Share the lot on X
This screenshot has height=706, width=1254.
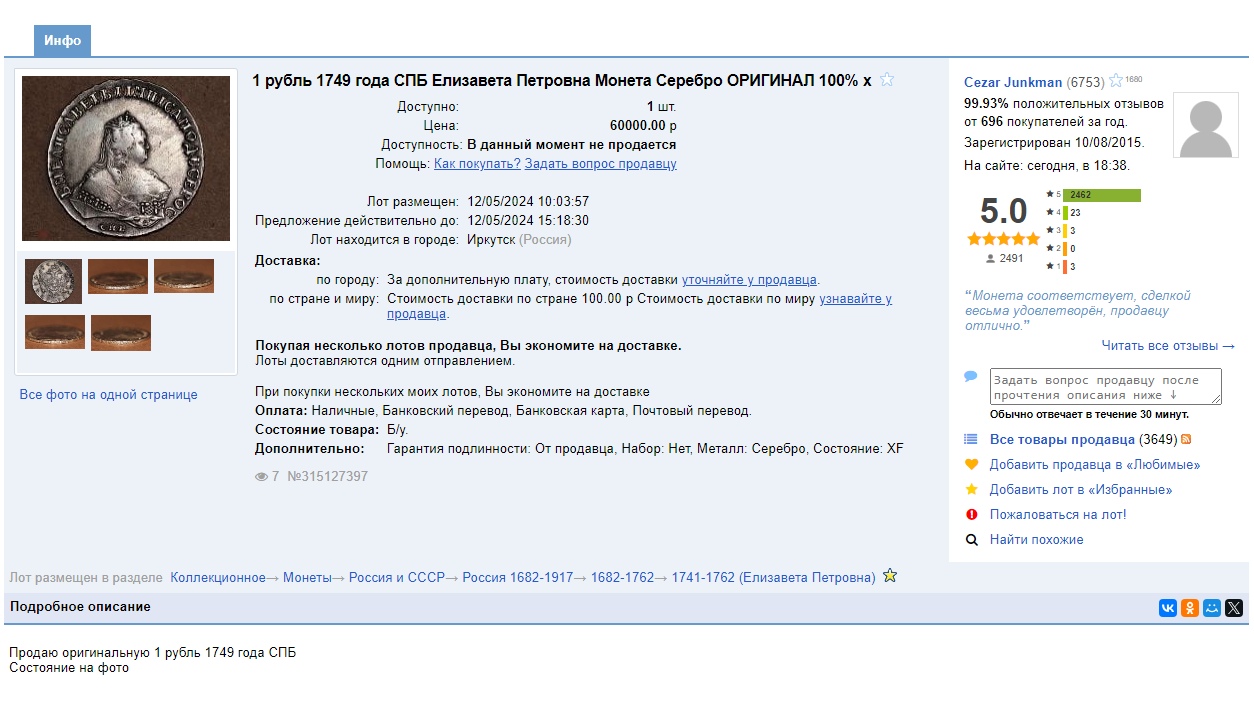pyautogui.click(x=1234, y=608)
